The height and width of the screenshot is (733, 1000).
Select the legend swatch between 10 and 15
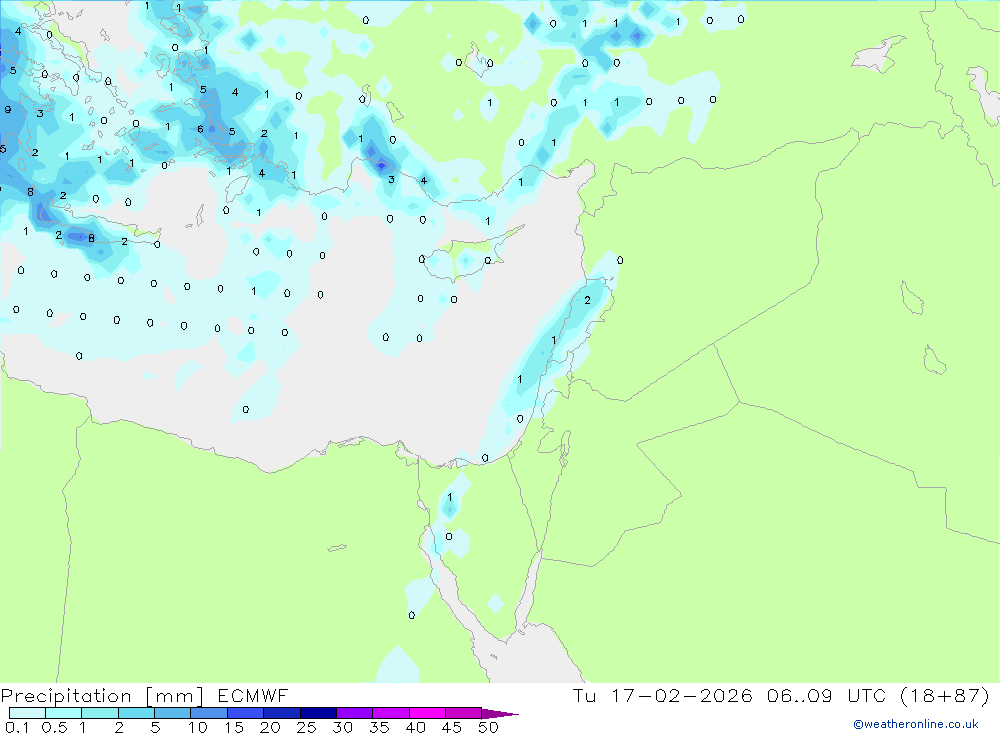(209, 713)
